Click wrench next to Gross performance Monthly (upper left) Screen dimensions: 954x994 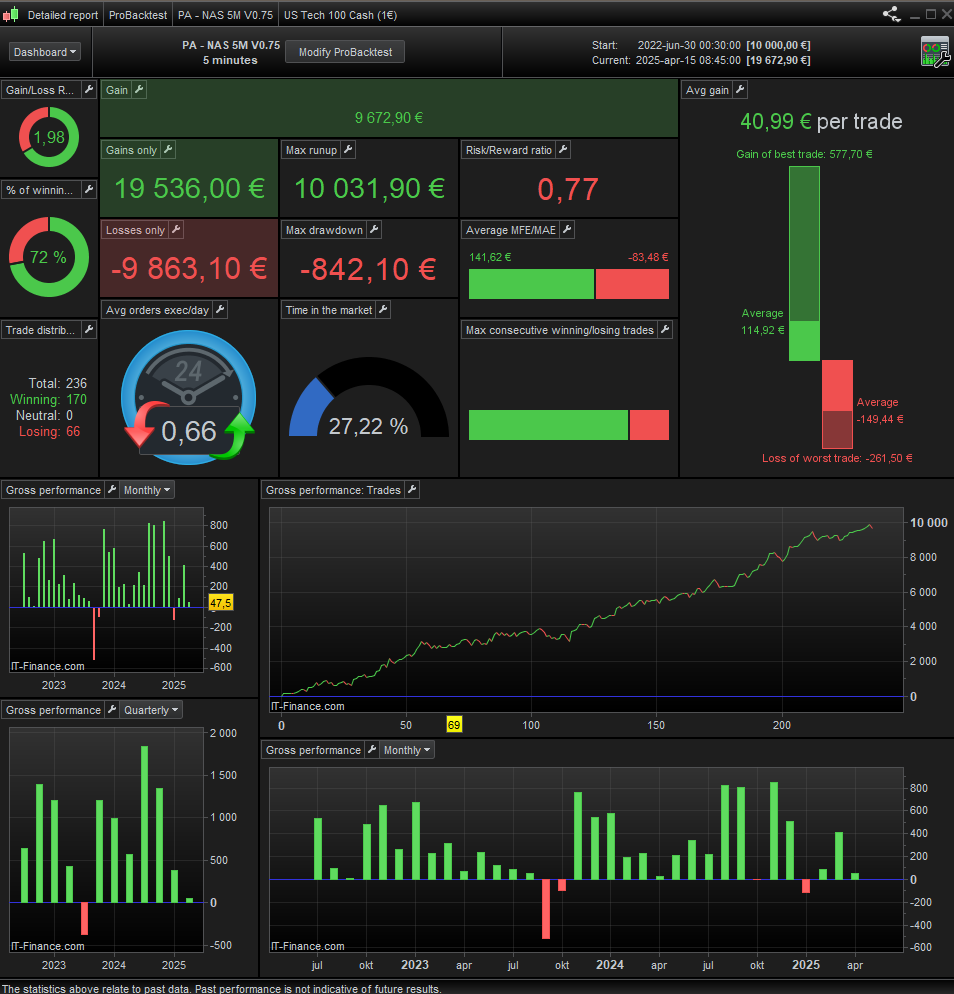[x=112, y=489]
